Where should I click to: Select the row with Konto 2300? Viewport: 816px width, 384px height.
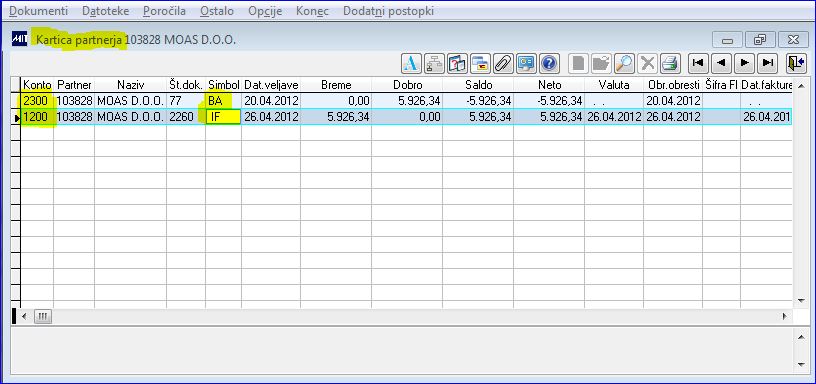click(x=406, y=100)
